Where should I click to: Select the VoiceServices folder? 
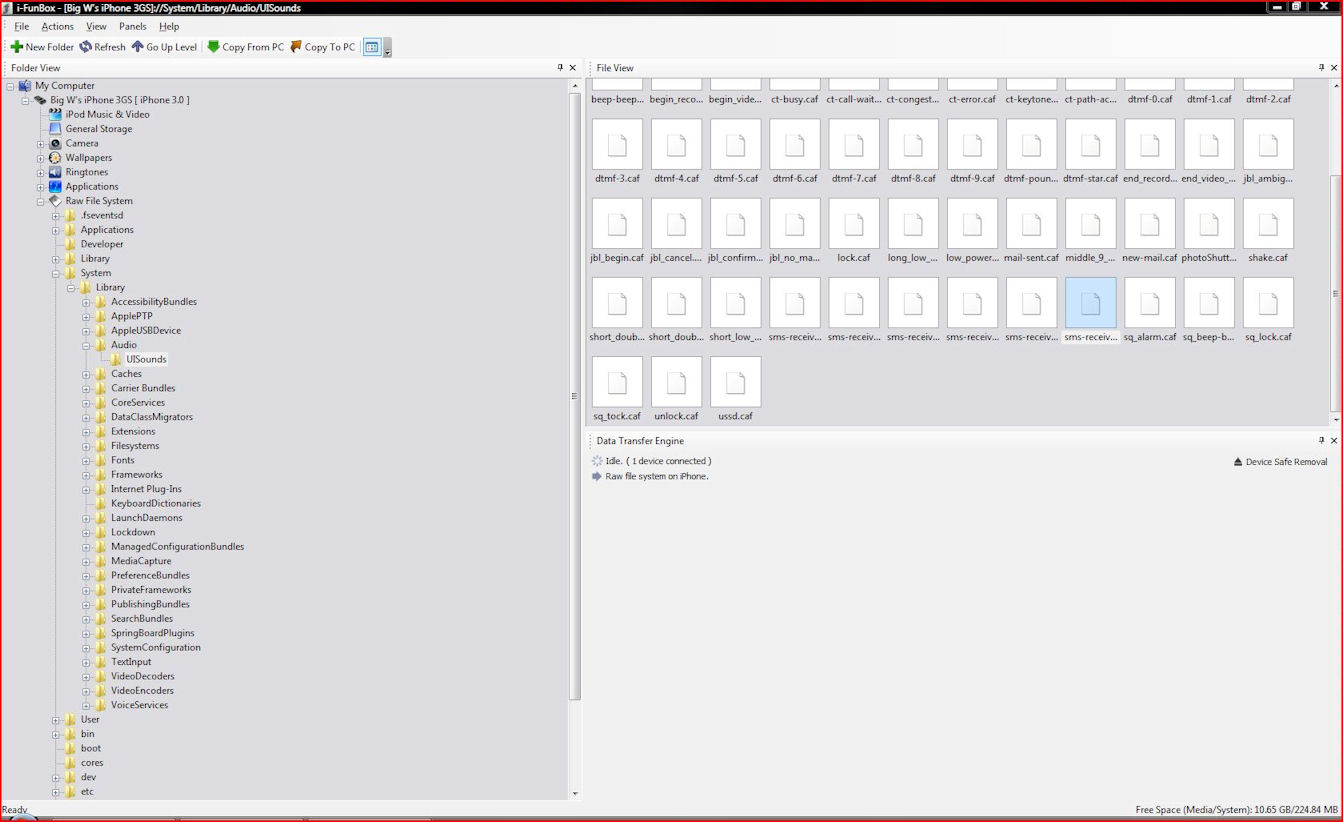click(139, 705)
